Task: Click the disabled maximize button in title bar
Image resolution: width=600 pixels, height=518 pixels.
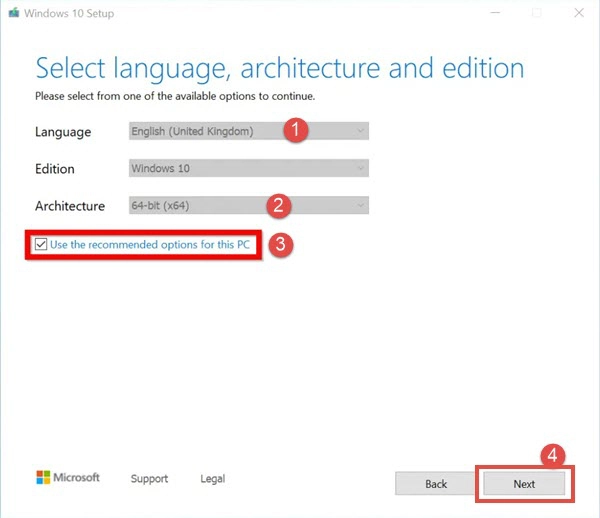Action: 537,13
